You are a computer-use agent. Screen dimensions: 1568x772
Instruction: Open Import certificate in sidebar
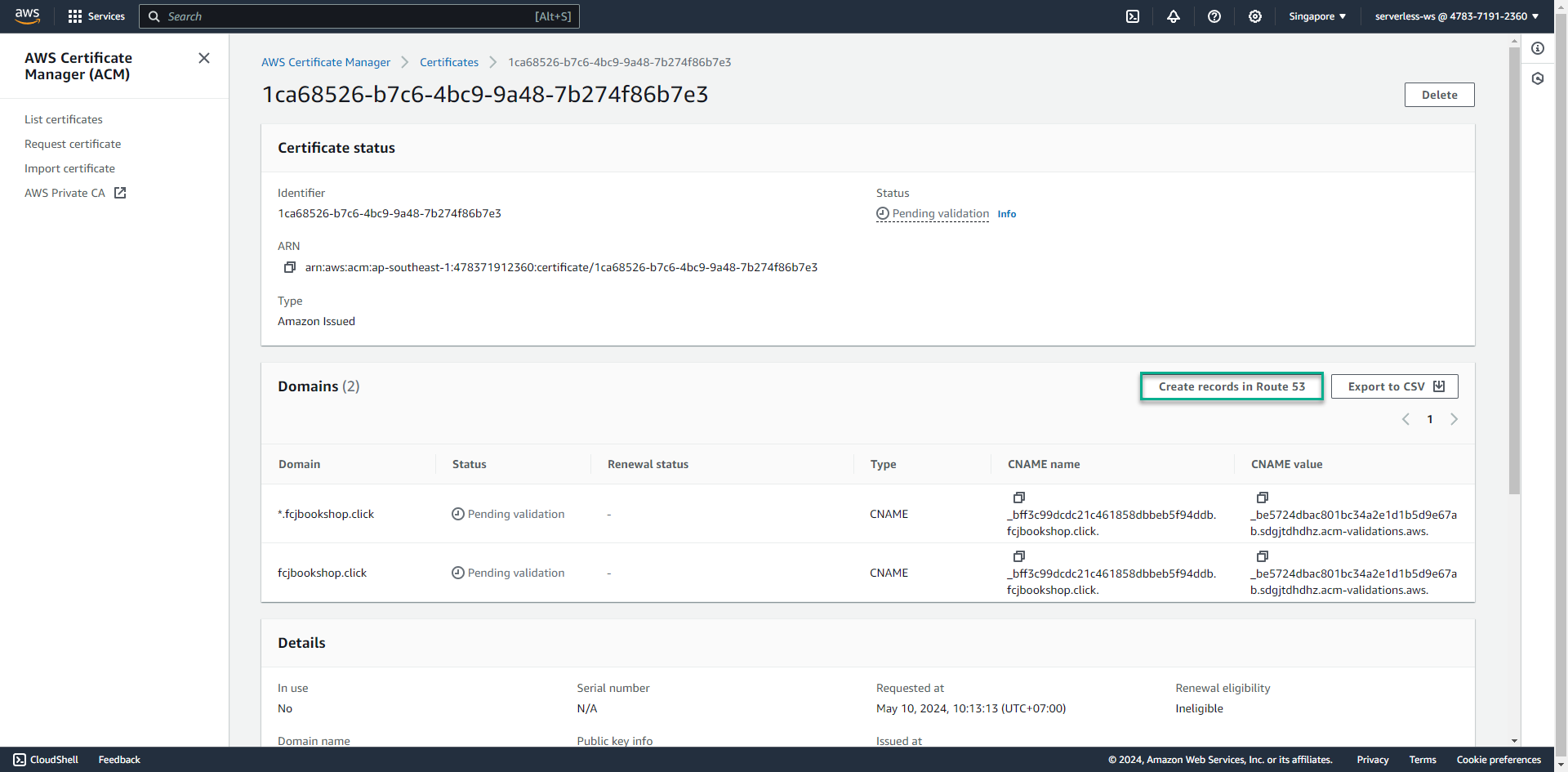coord(69,168)
